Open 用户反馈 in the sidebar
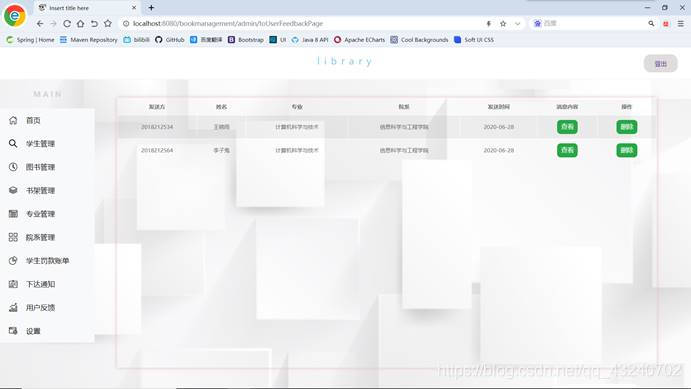Screen dimensions: 691x389 click(x=40, y=307)
